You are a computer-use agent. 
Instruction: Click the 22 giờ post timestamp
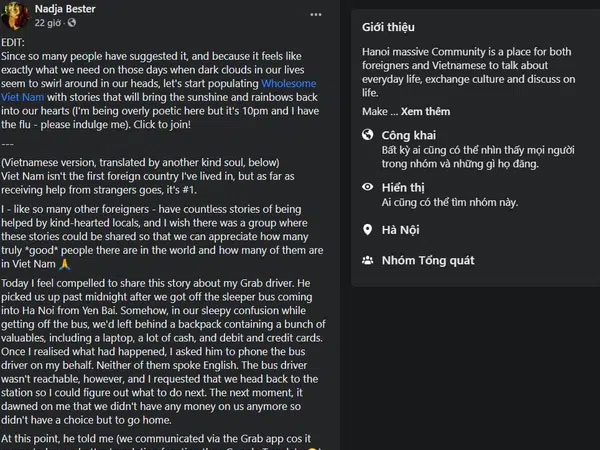(x=47, y=23)
